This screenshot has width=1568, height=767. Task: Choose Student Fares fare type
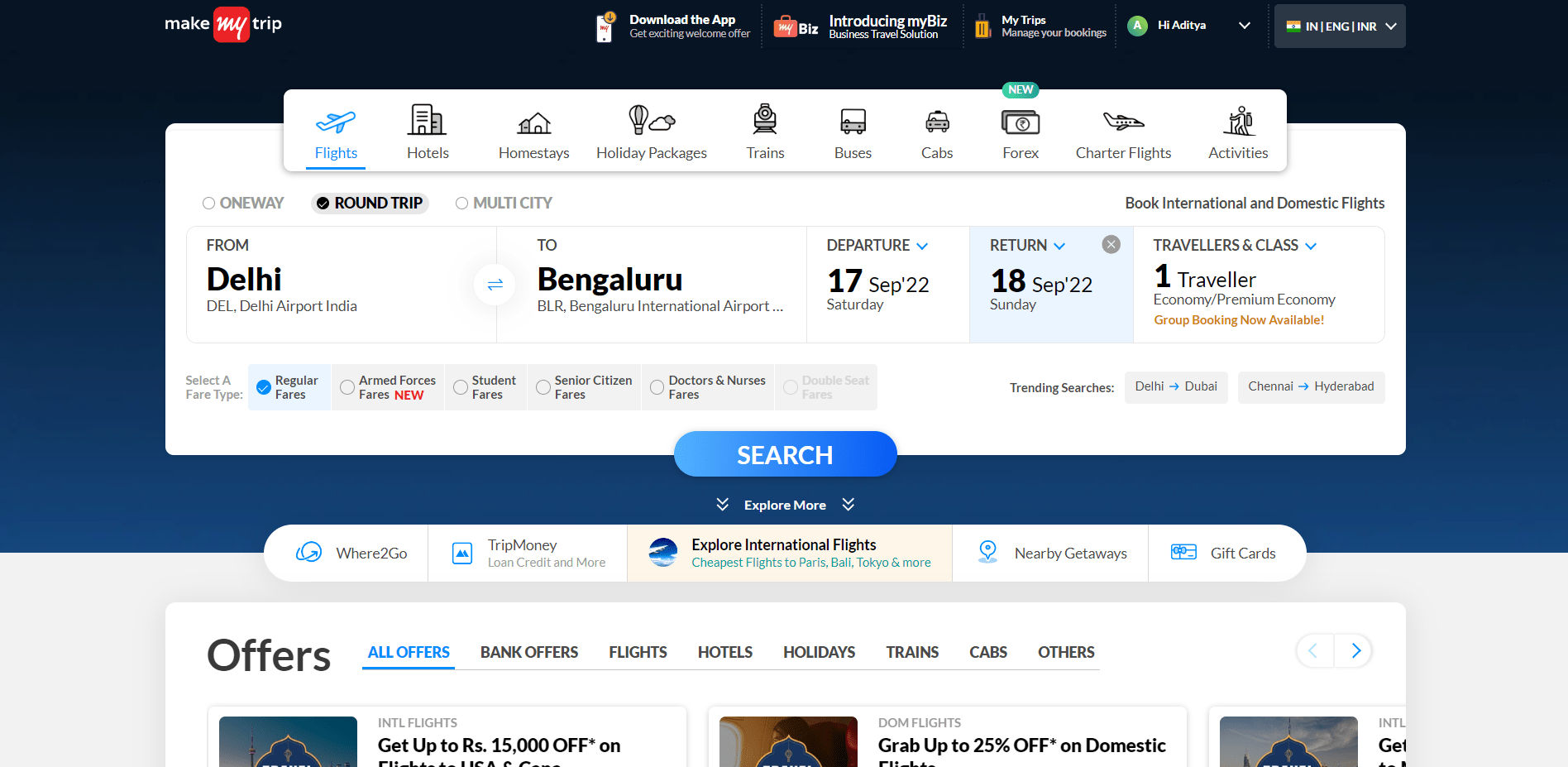tap(485, 387)
